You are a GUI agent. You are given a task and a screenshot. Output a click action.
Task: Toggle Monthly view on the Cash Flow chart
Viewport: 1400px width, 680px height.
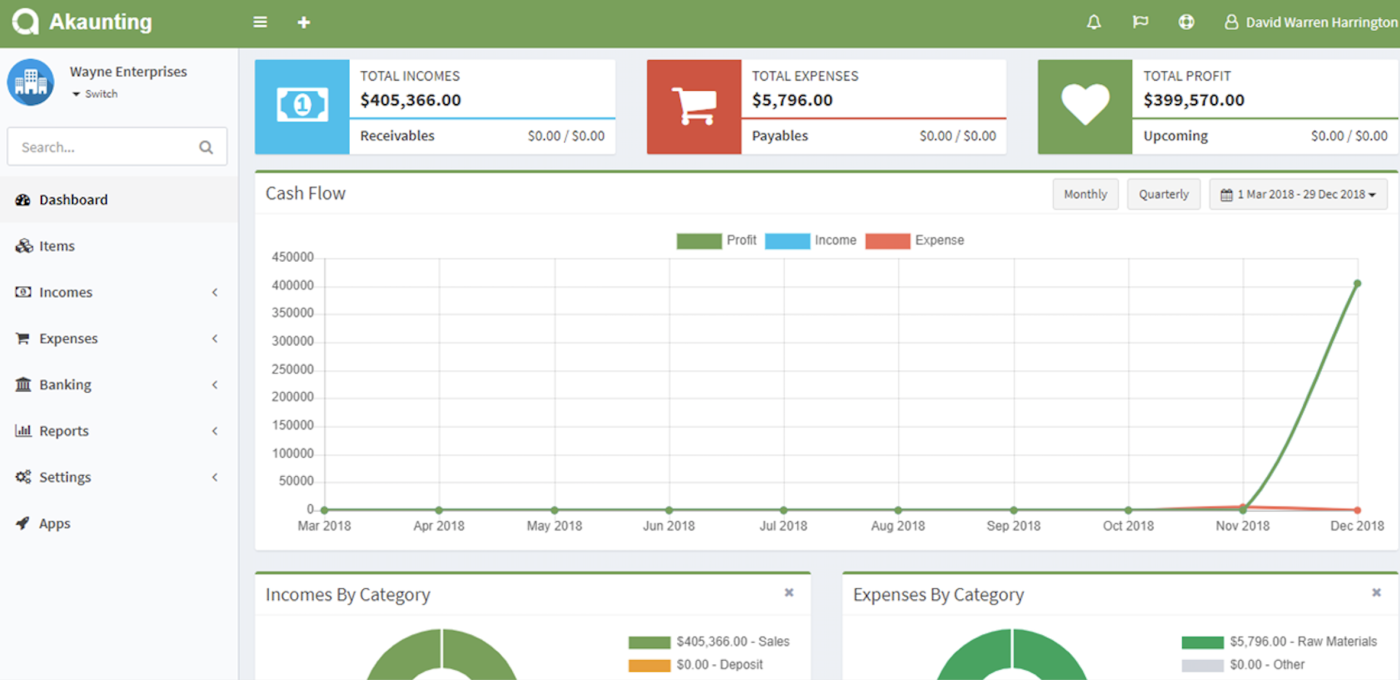(1085, 194)
